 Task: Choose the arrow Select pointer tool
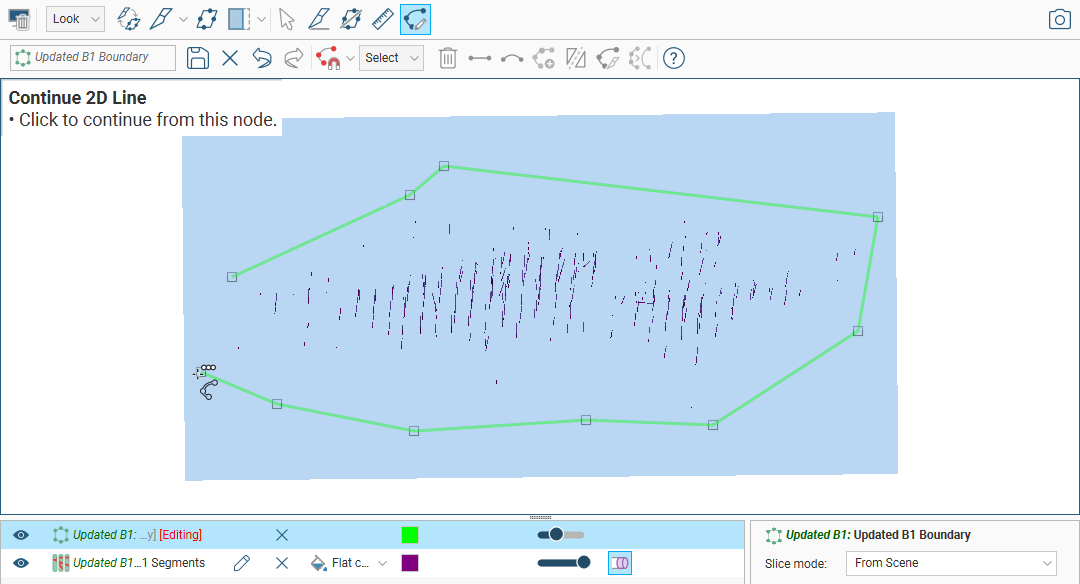[287, 19]
